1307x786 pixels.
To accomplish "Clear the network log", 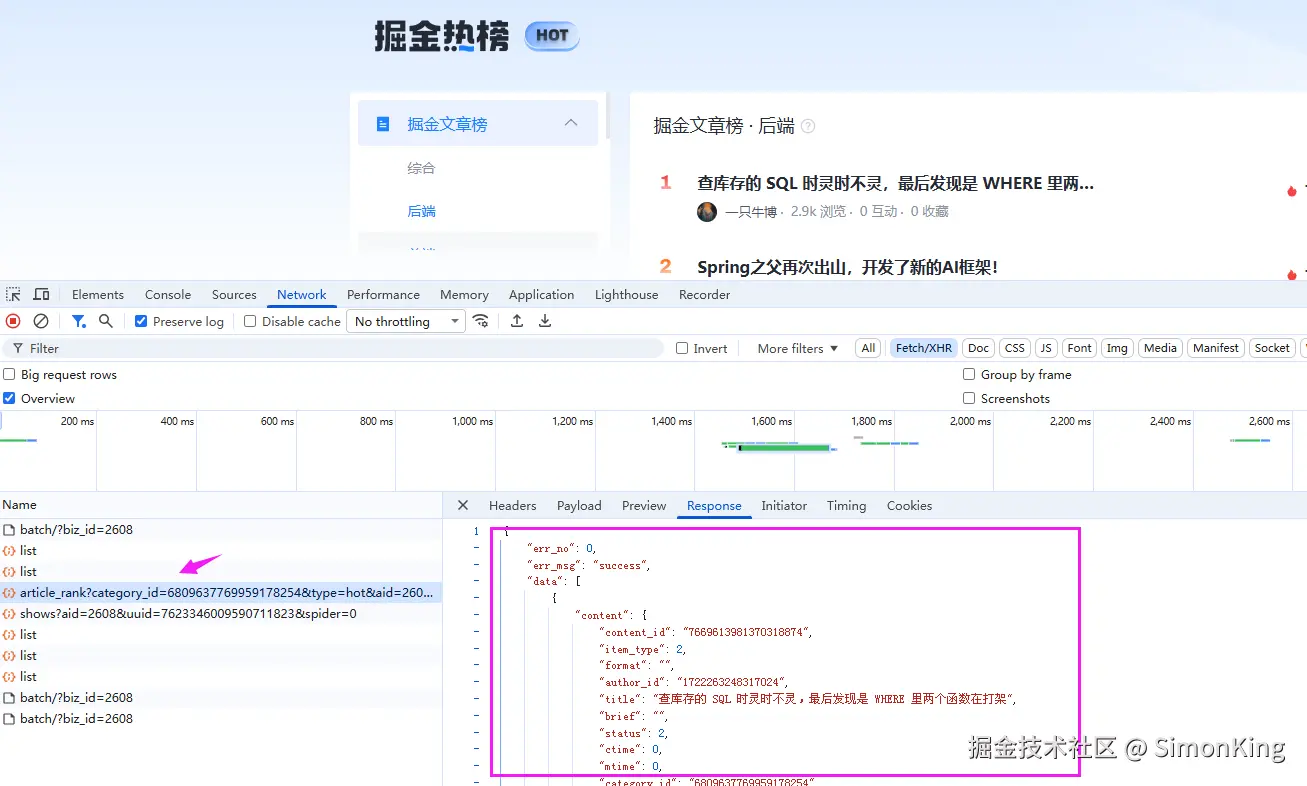I will pos(41,321).
